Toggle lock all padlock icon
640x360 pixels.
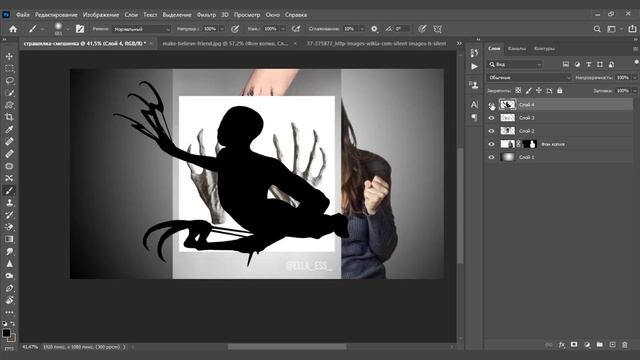(x=560, y=91)
